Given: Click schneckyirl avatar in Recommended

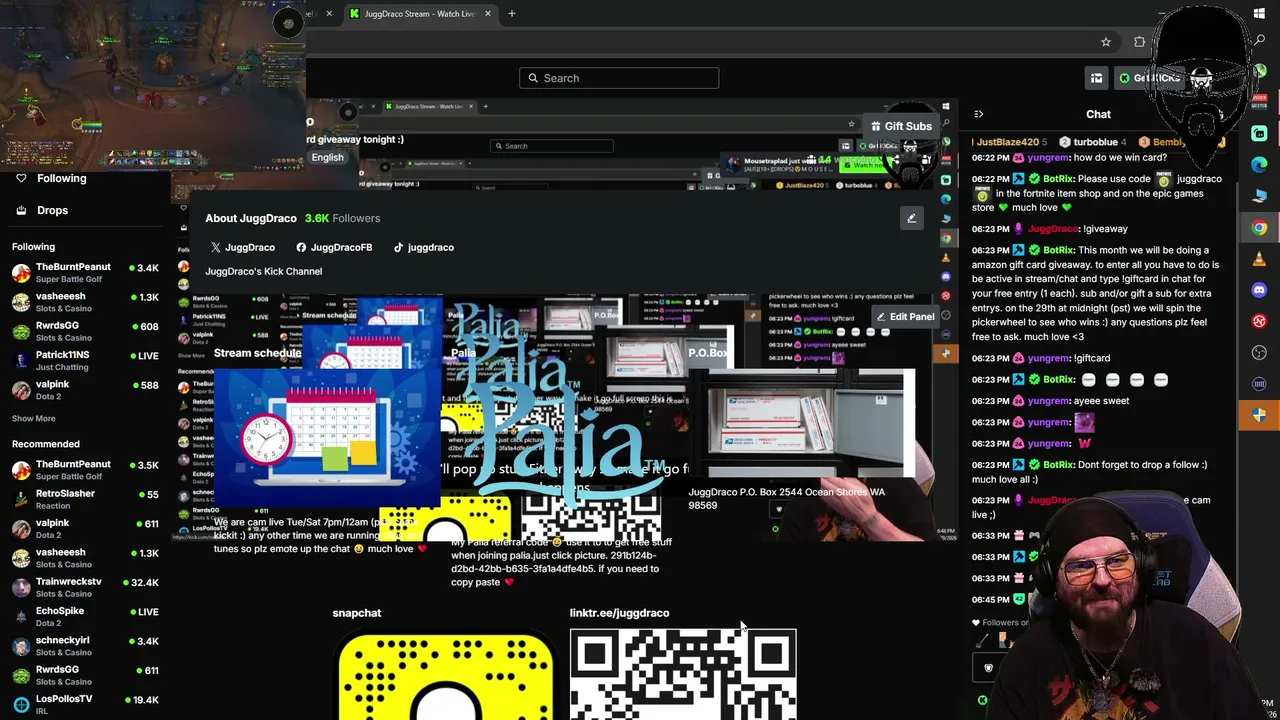Looking at the screenshot, I should click(x=21, y=646).
